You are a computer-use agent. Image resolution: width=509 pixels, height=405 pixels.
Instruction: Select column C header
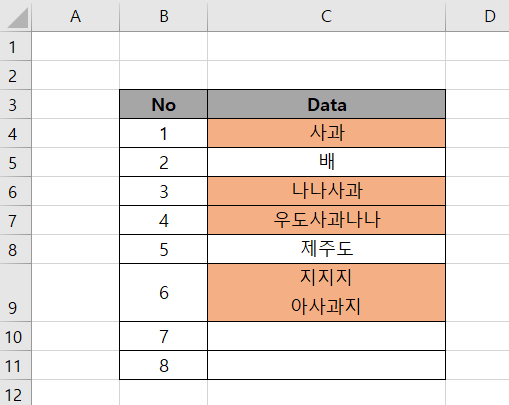pyautogui.click(x=326, y=16)
